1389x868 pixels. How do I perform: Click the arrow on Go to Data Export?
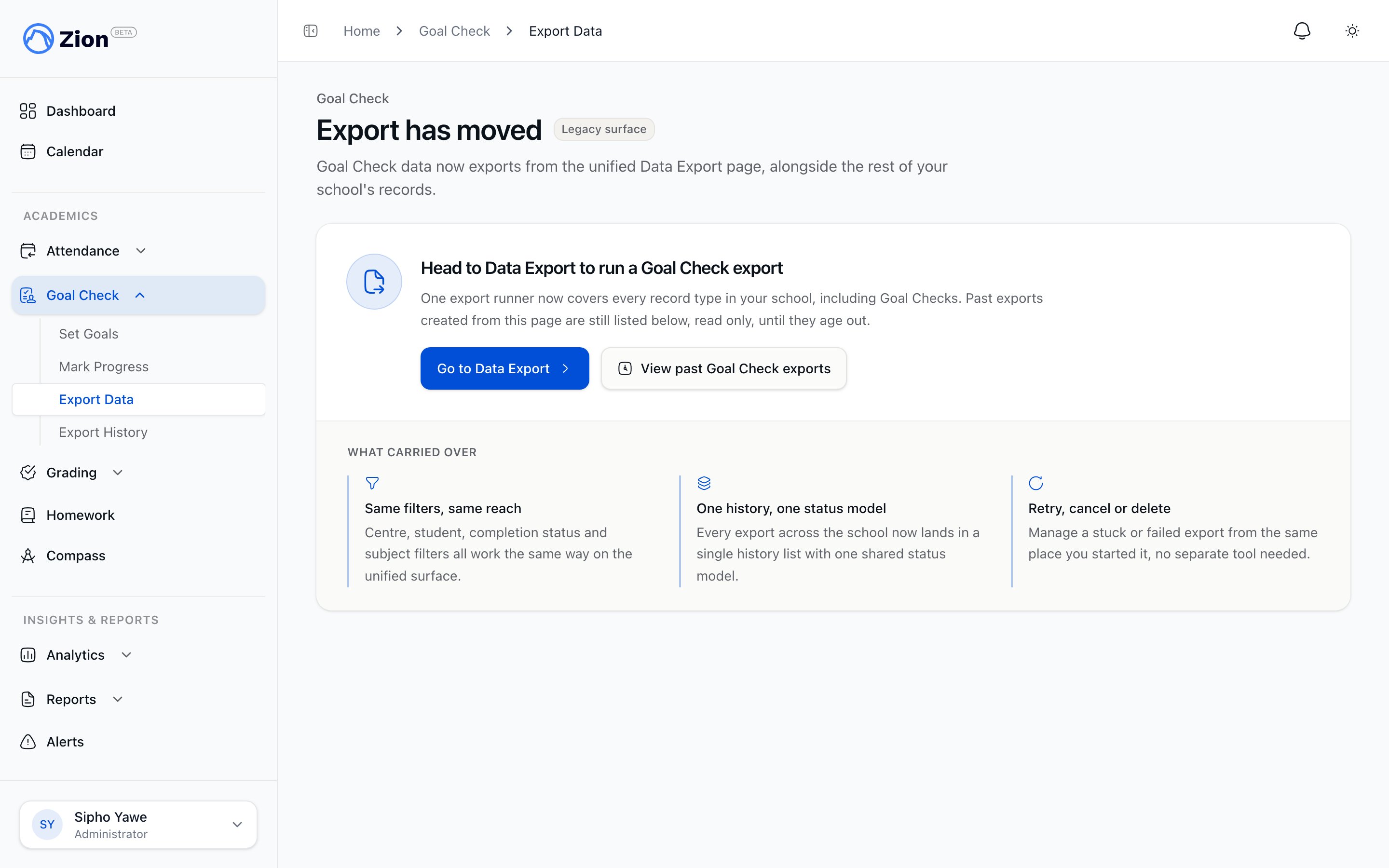pyautogui.click(x=565, y=368)
